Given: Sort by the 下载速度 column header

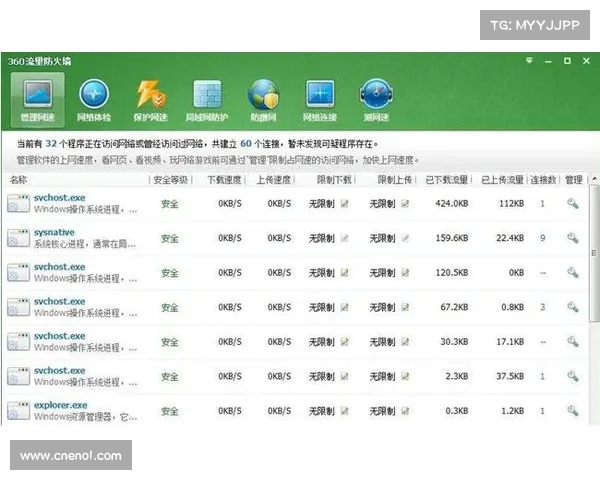Looking at the screenshot, I should (225, 180).
